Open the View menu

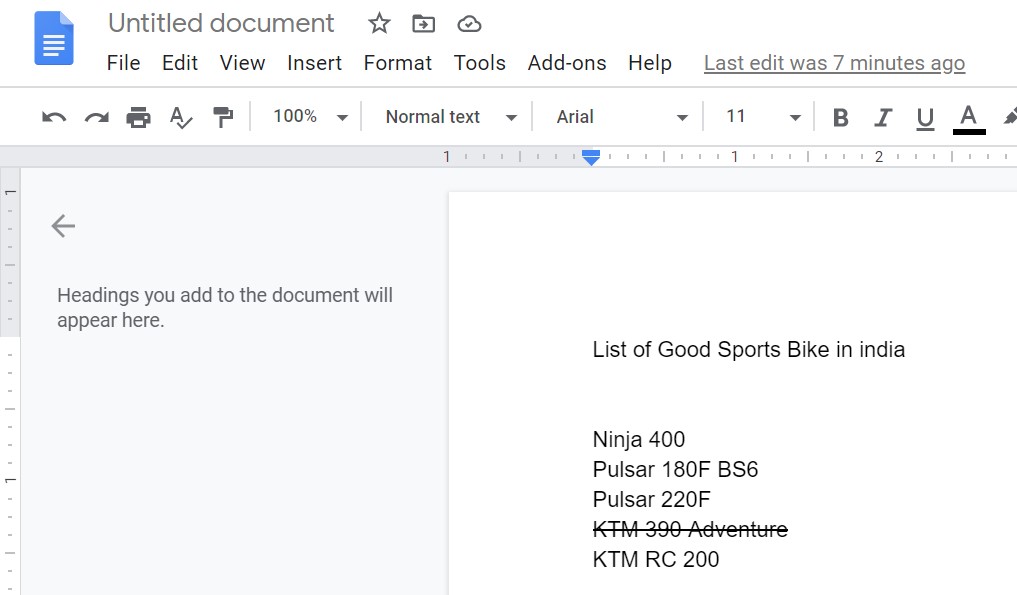[x=242, y=63]
